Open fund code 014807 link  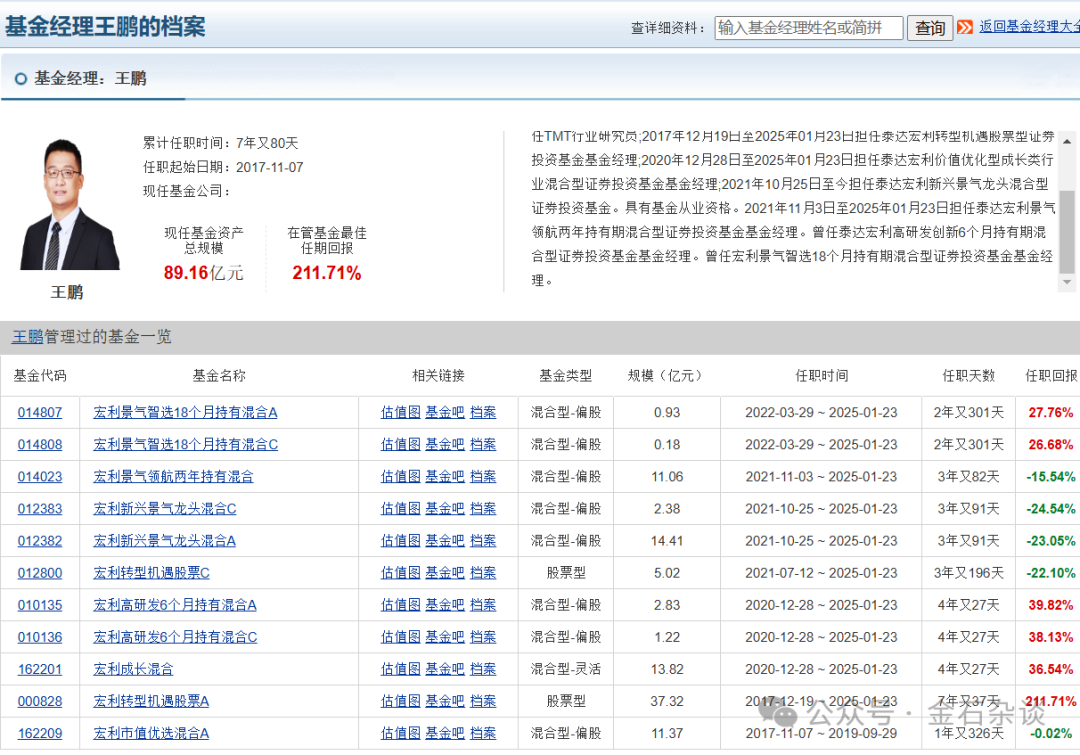40,412
